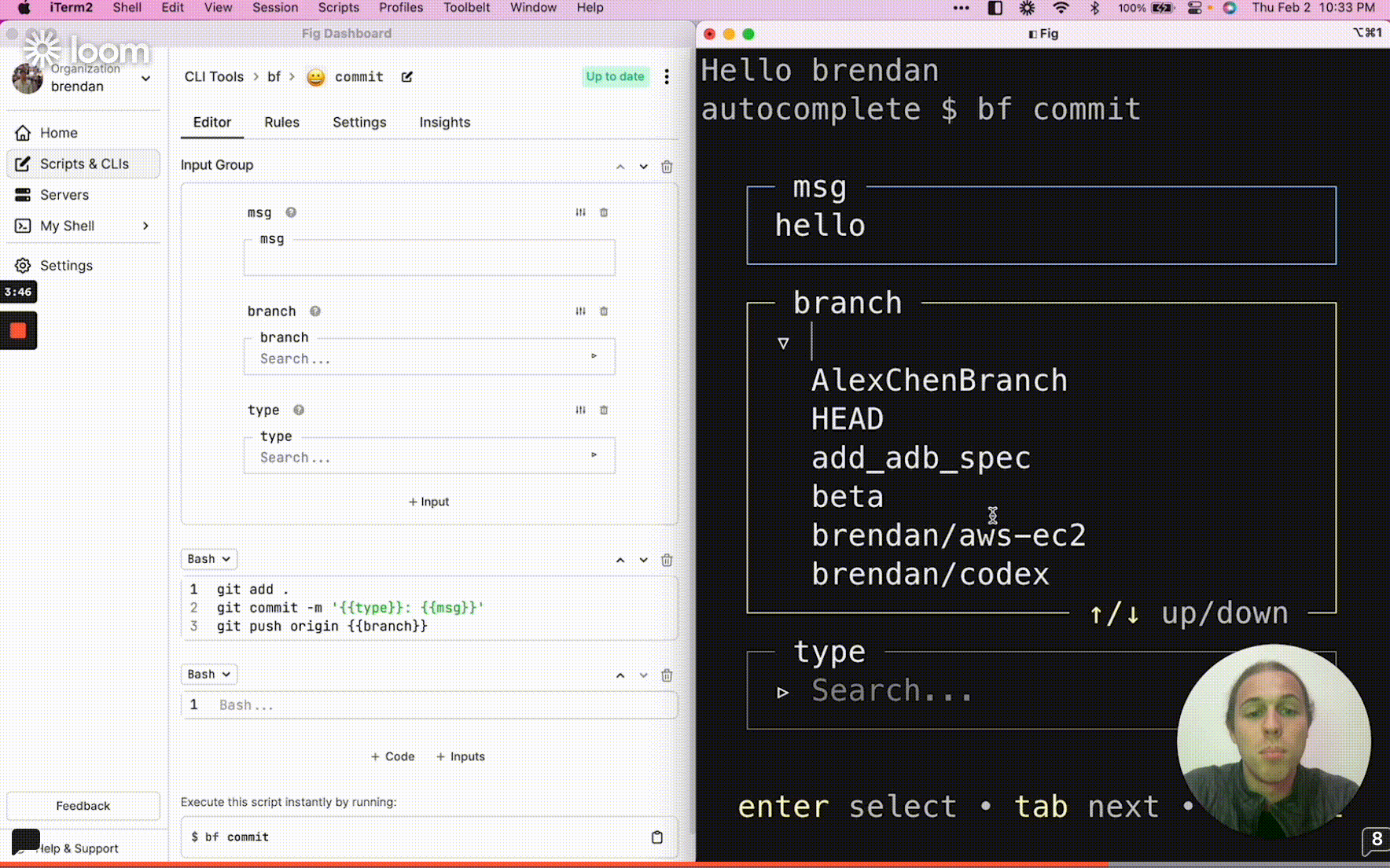Viewport: 1390px width, 868px height.
Task: Open the branch Search dropdown in editor
Action: [429, 359]
